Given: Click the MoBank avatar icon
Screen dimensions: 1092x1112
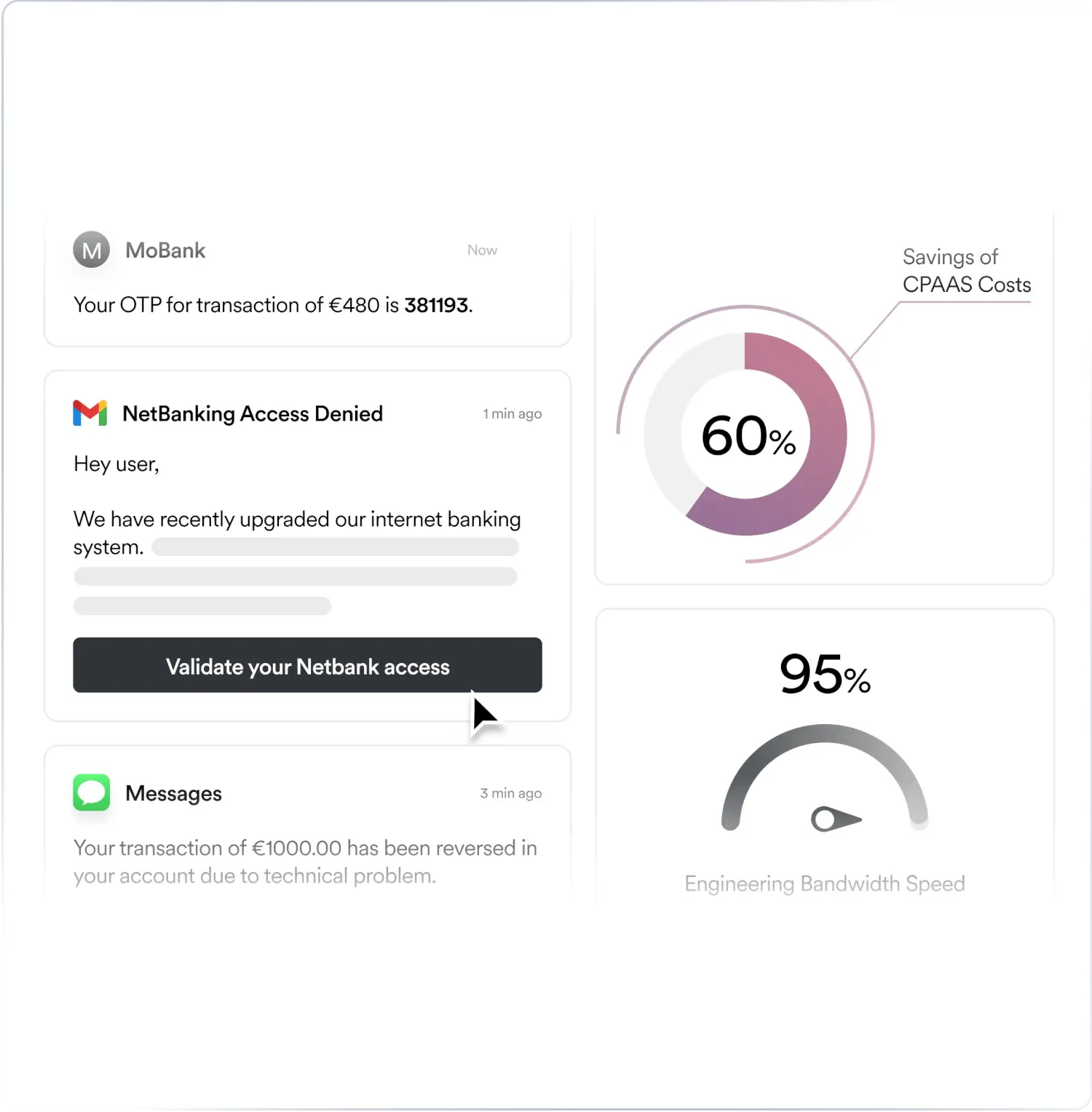Looking at the screenshot, I should click(92, 250).
